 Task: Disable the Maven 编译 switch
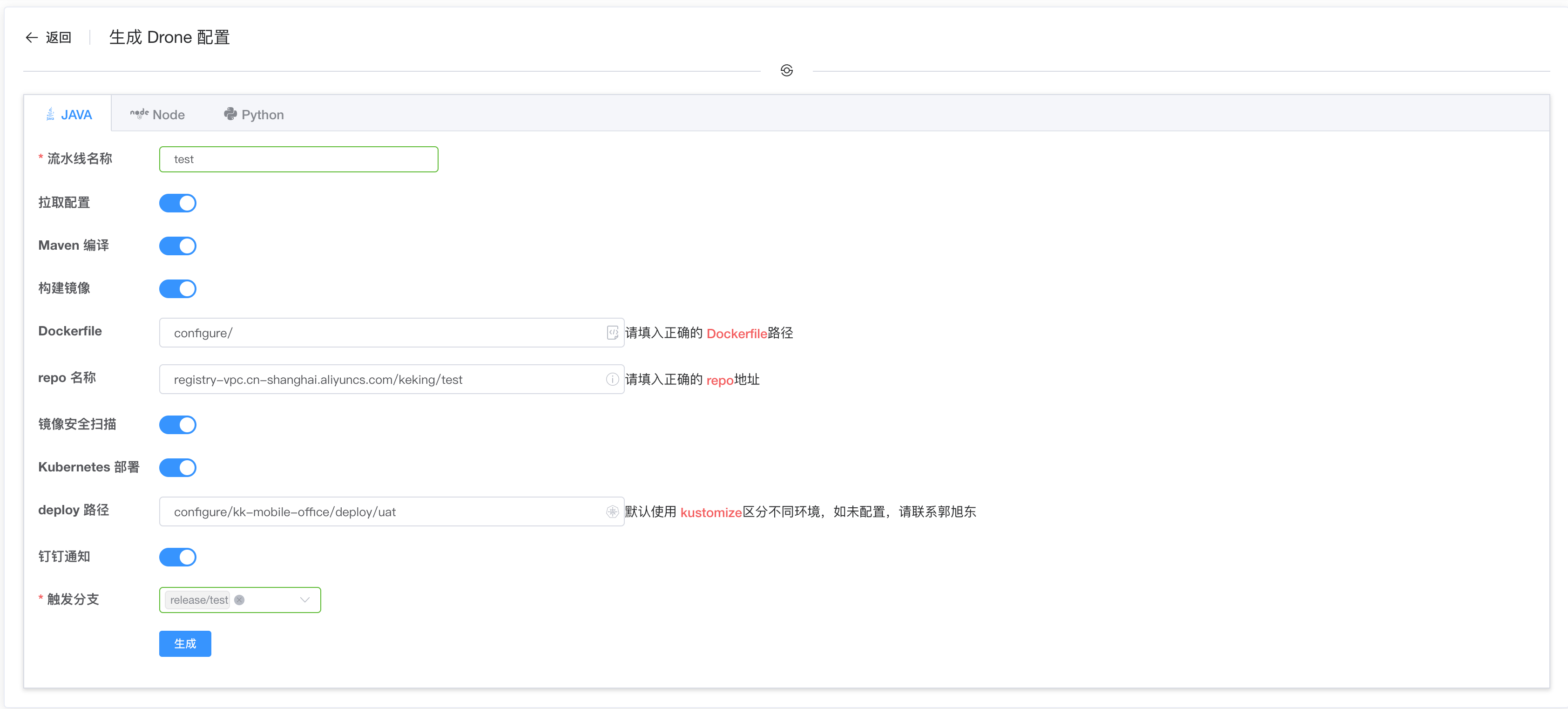178,246
